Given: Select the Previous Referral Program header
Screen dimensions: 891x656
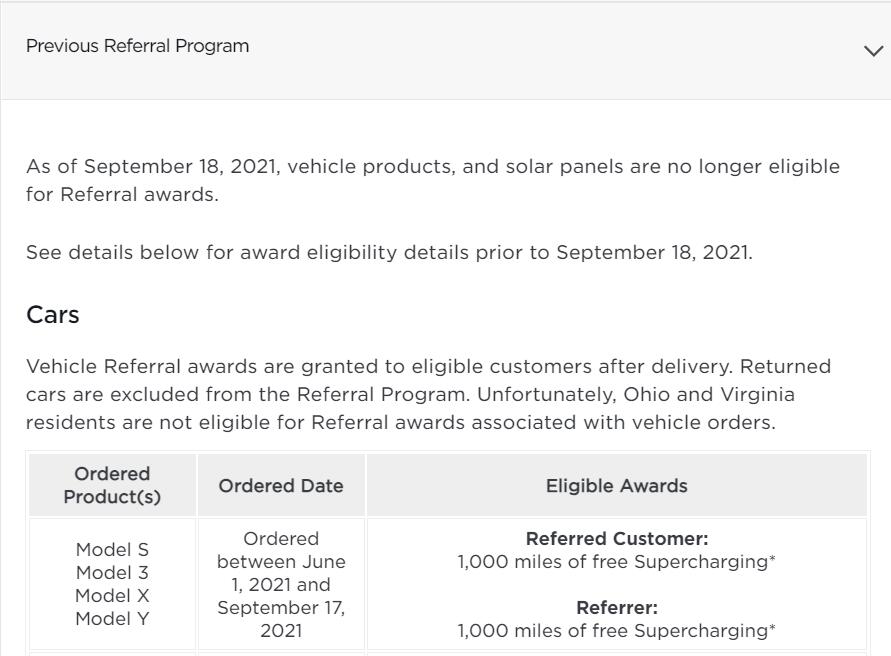Looking at the screenshot, I should click(x=138, y=45).
